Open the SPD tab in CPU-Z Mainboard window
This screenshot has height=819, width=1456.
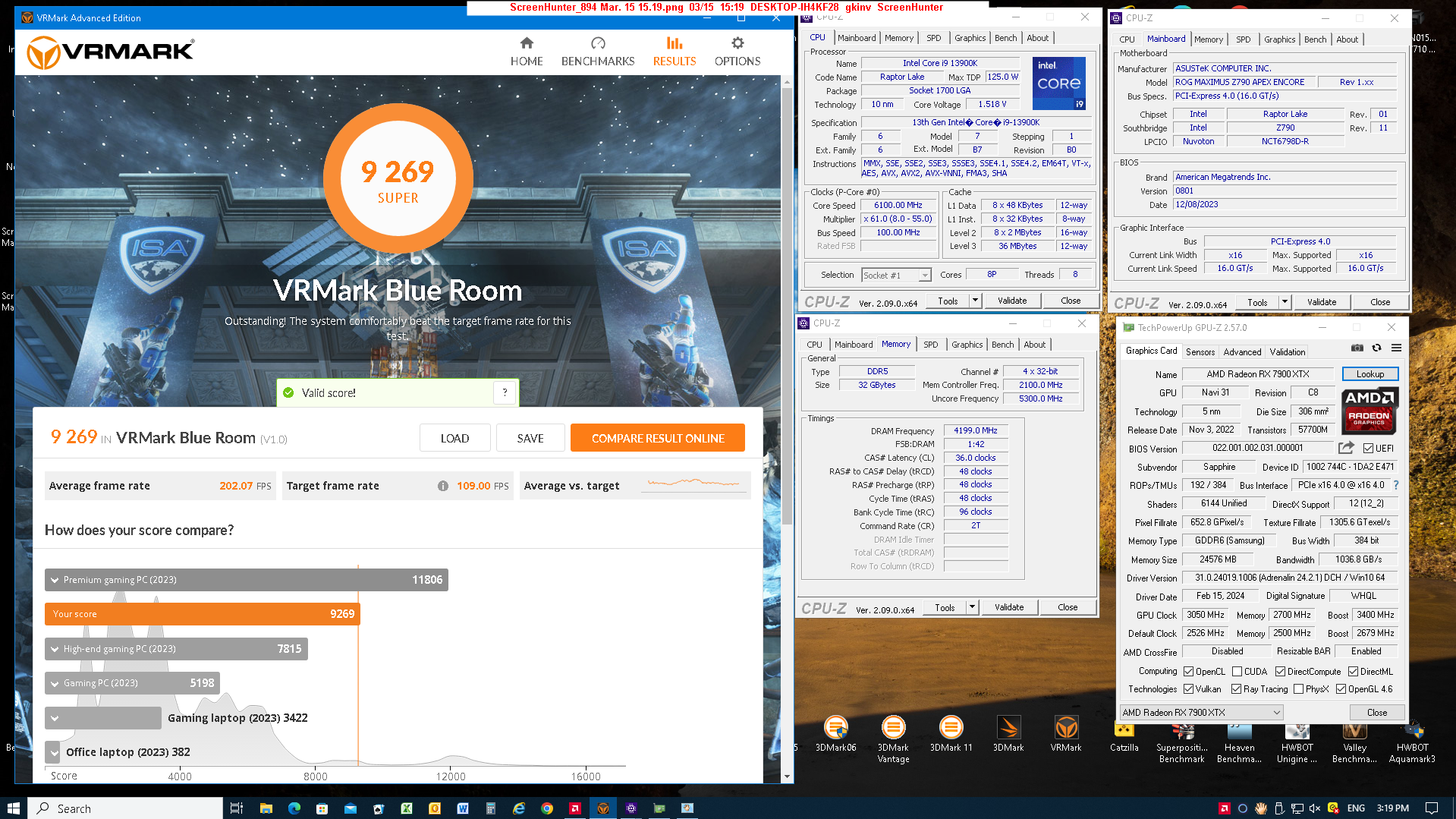1243,39
